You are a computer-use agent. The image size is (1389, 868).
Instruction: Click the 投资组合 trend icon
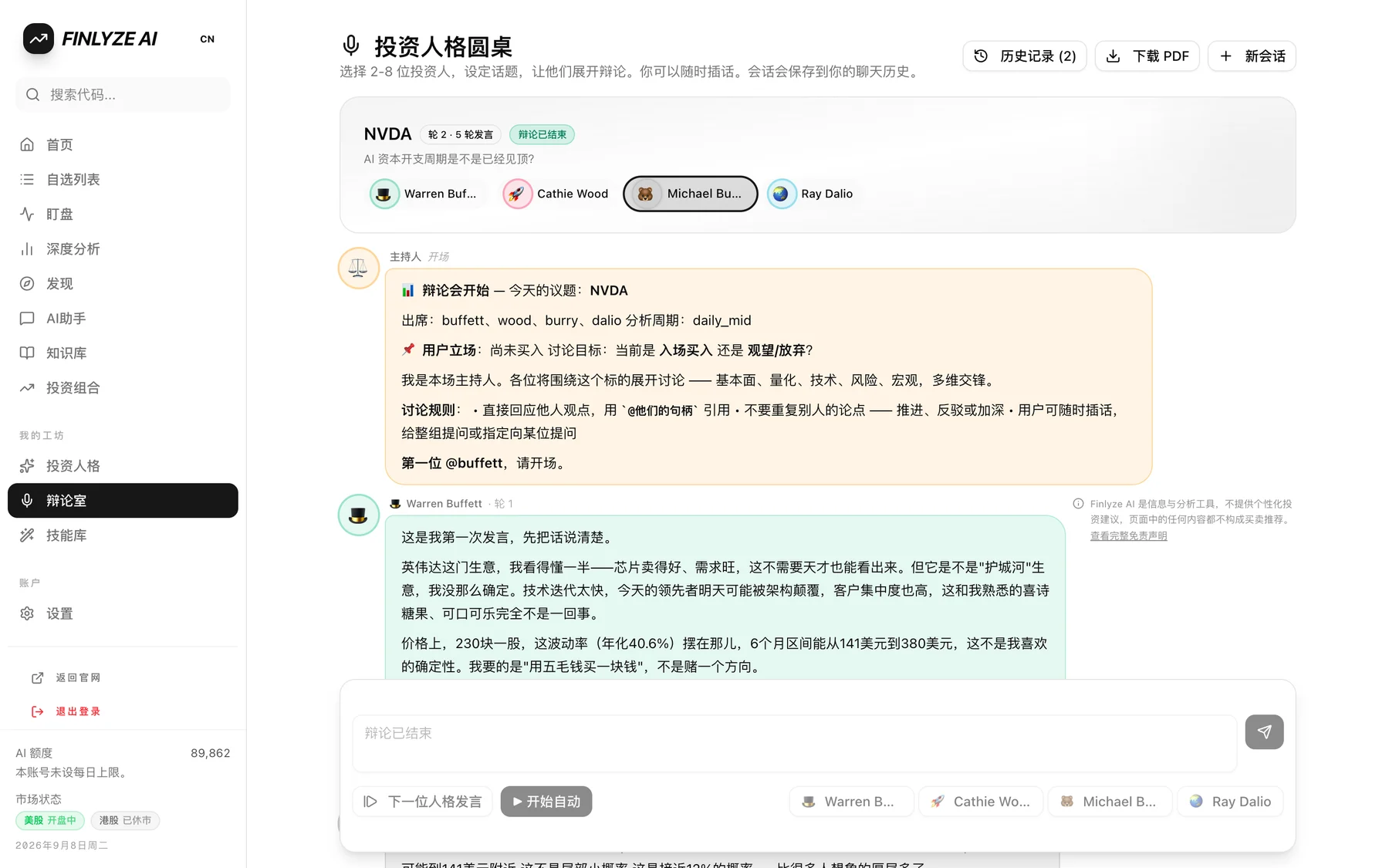(x=27, y=387)
